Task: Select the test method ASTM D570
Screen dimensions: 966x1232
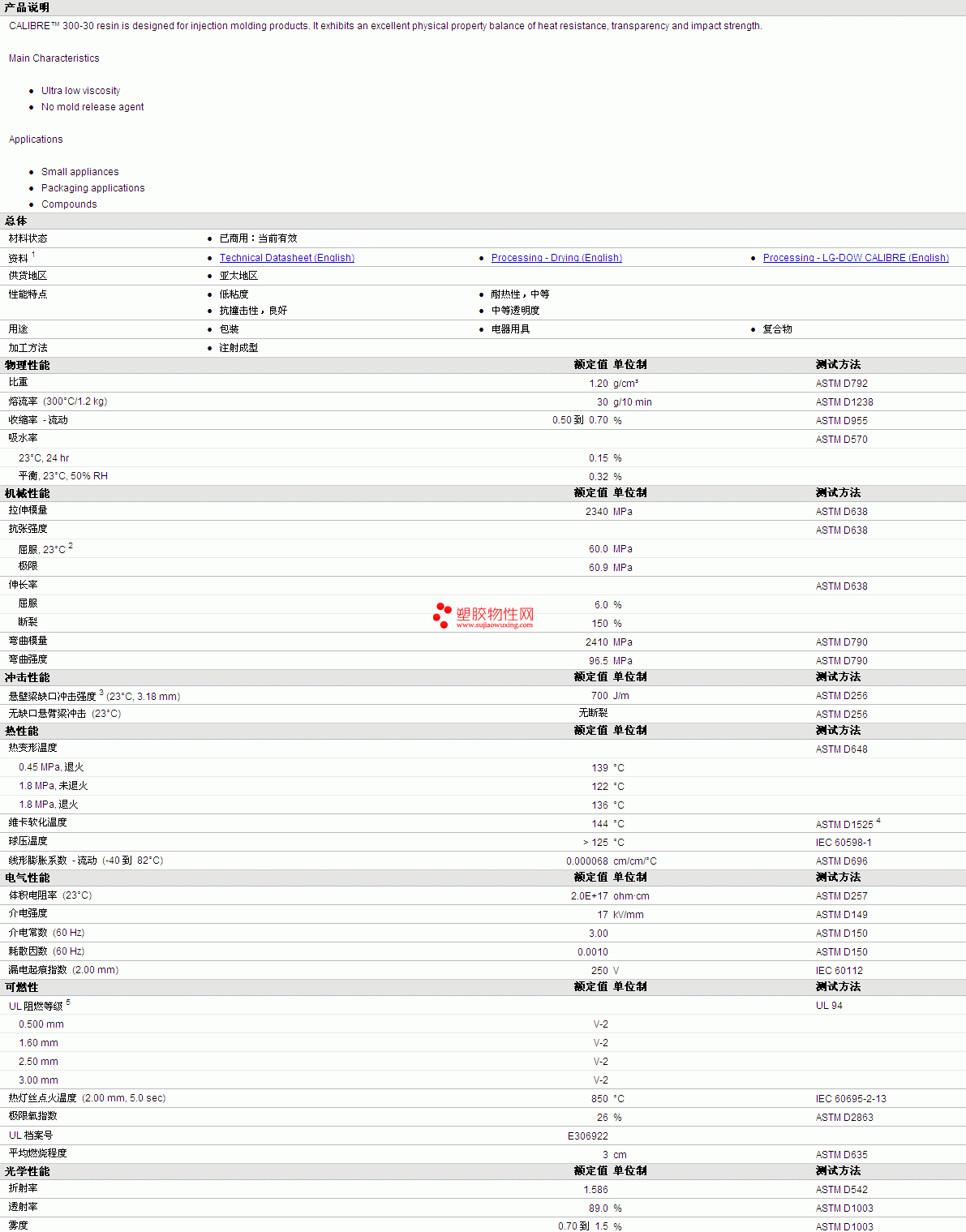Action: (841, 440)
